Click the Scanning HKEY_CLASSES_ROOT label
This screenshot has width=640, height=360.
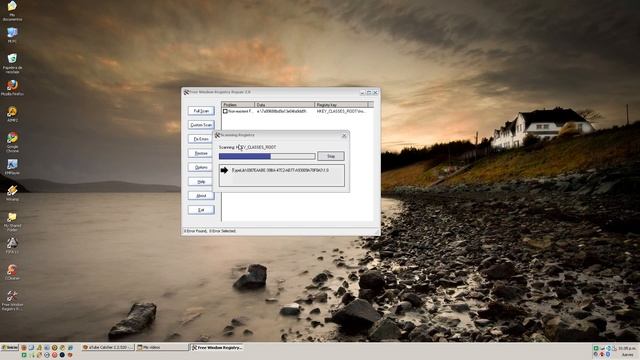click(247, 147)
